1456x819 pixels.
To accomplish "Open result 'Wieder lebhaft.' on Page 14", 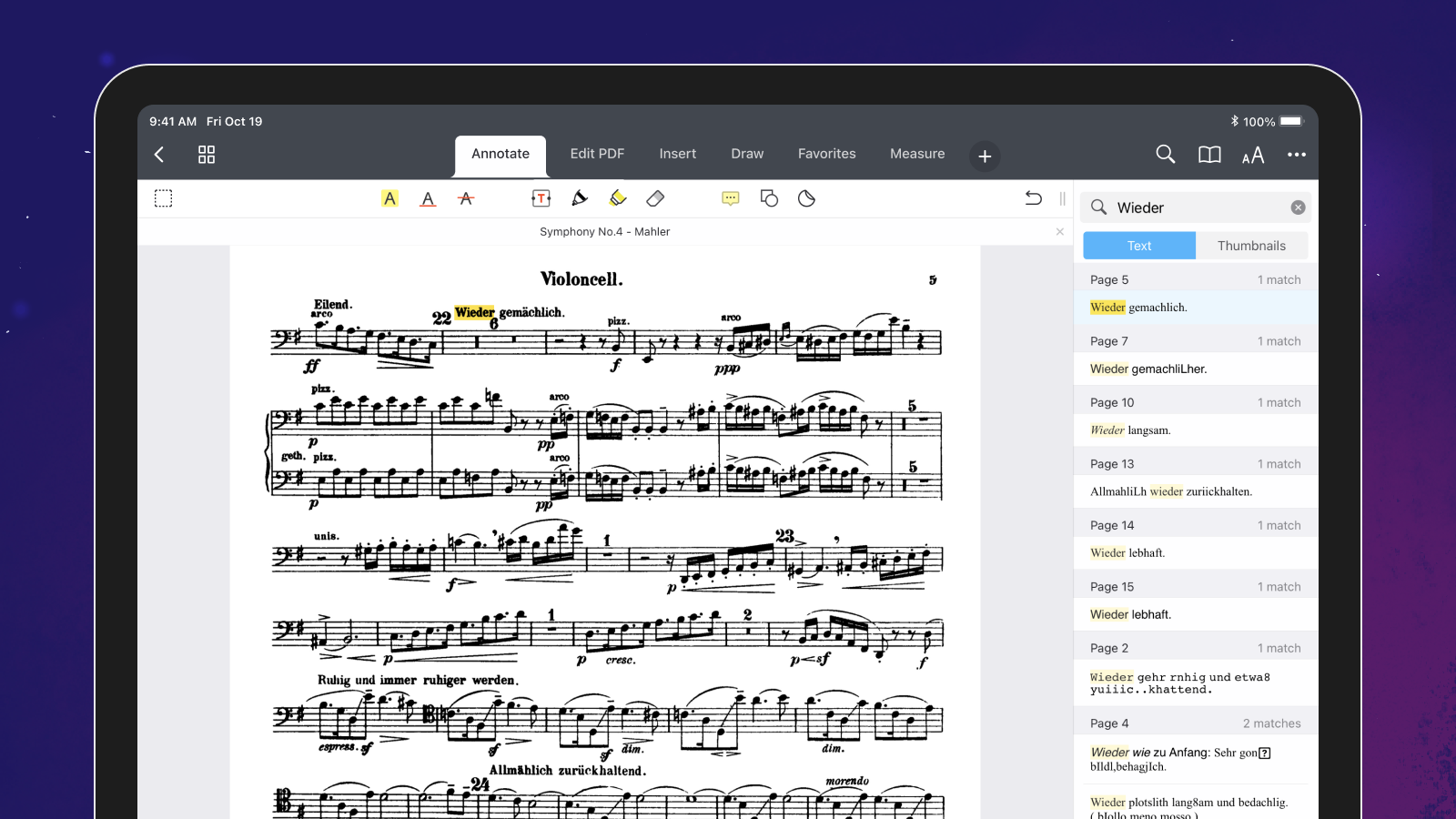I will (1196, 553).
